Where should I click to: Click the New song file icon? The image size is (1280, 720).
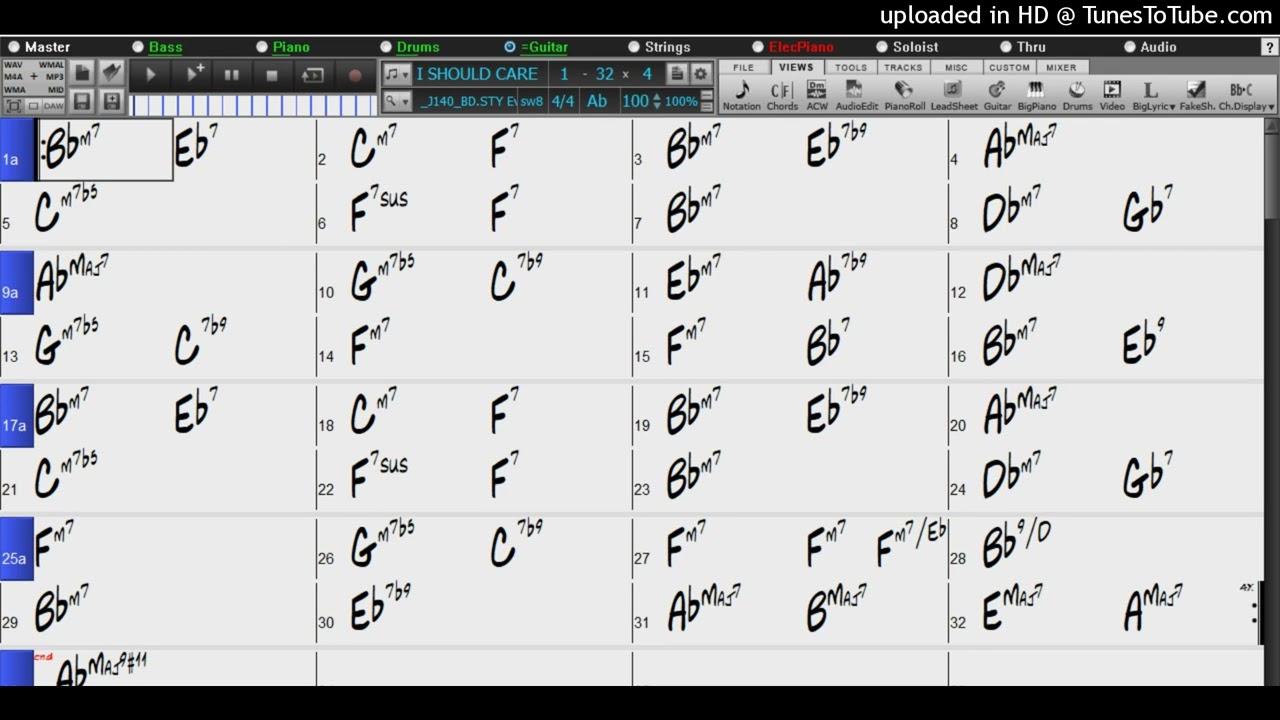point(83,73)
